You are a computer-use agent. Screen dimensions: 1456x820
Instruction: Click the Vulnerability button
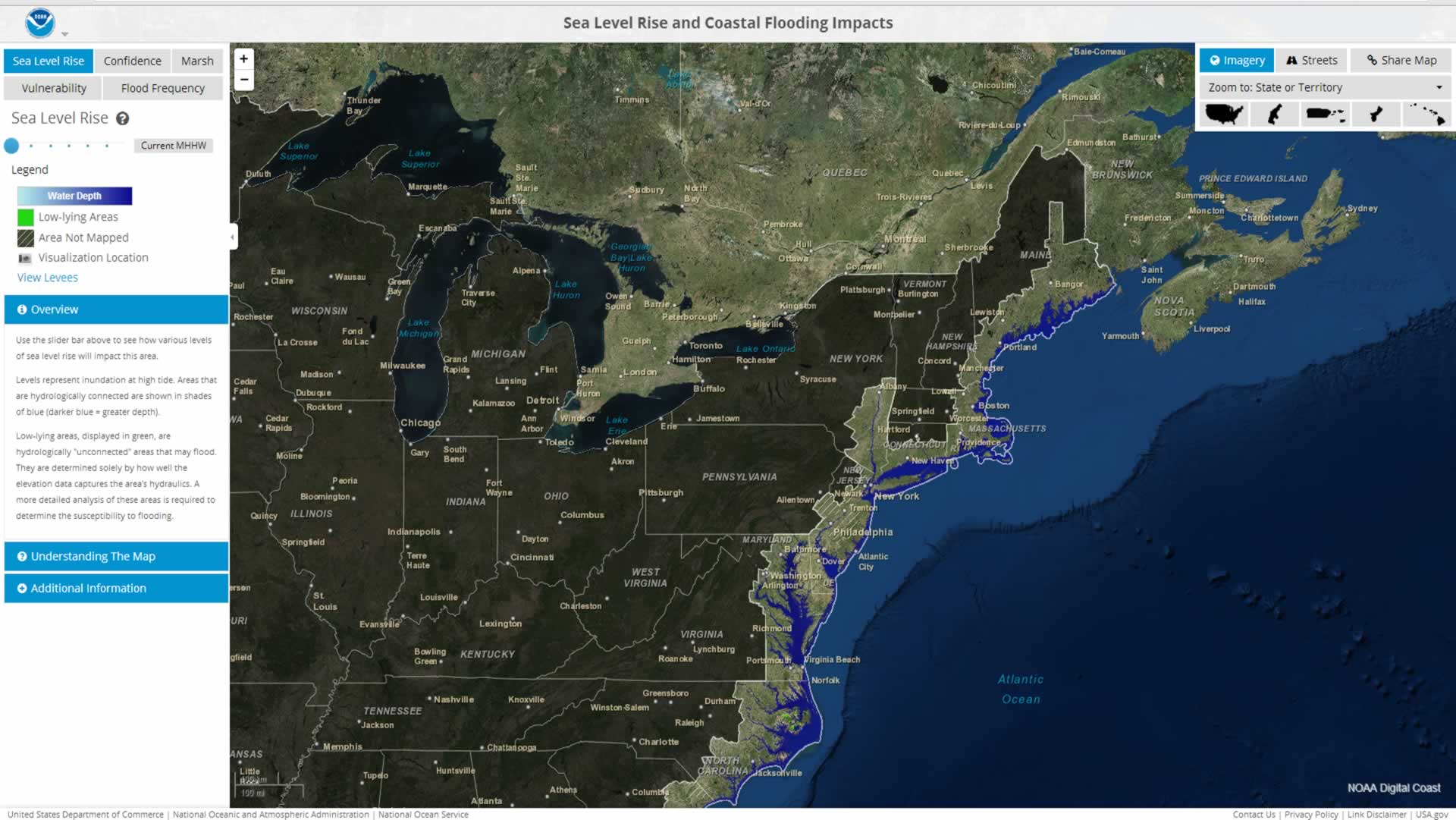coord(55,88)
